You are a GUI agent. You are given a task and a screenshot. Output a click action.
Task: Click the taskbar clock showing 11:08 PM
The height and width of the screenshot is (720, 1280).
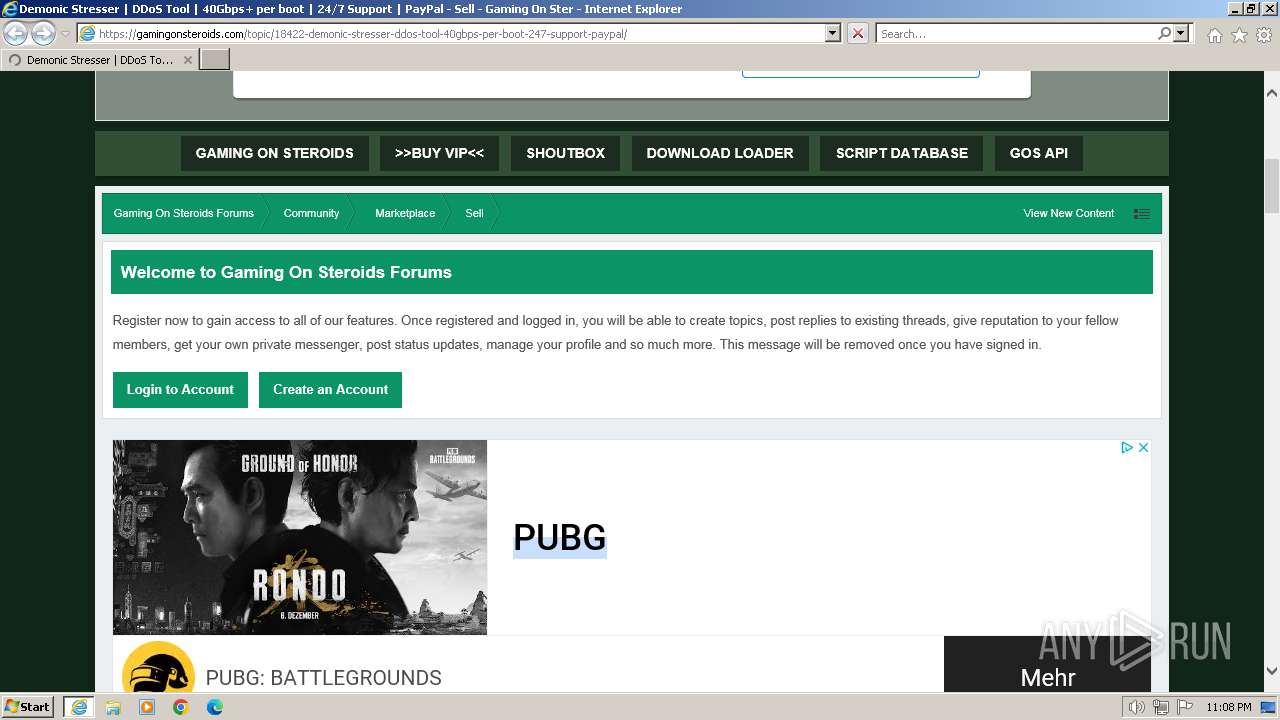1228,707
